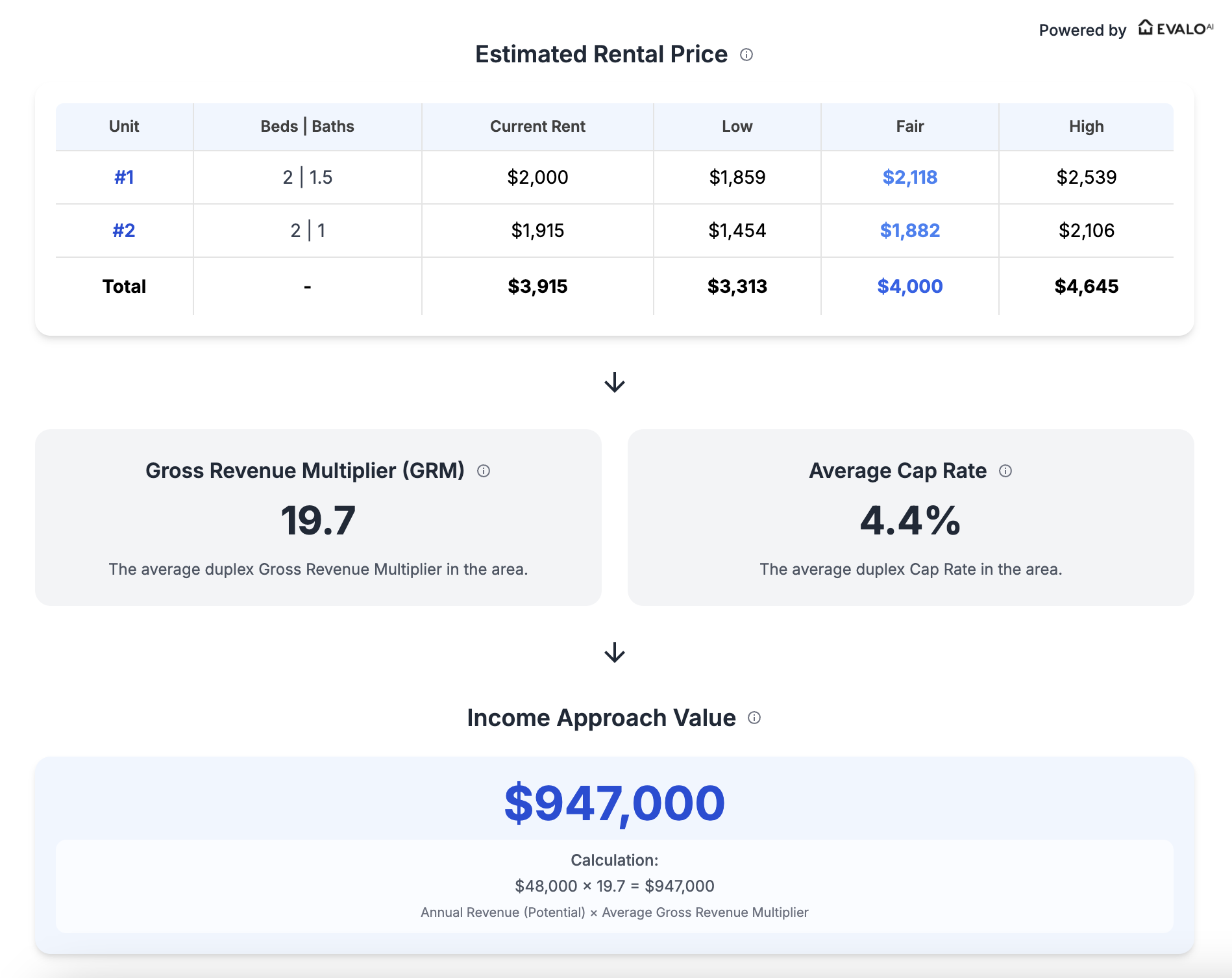Select the $947,000 income approach value

point(614,803)
